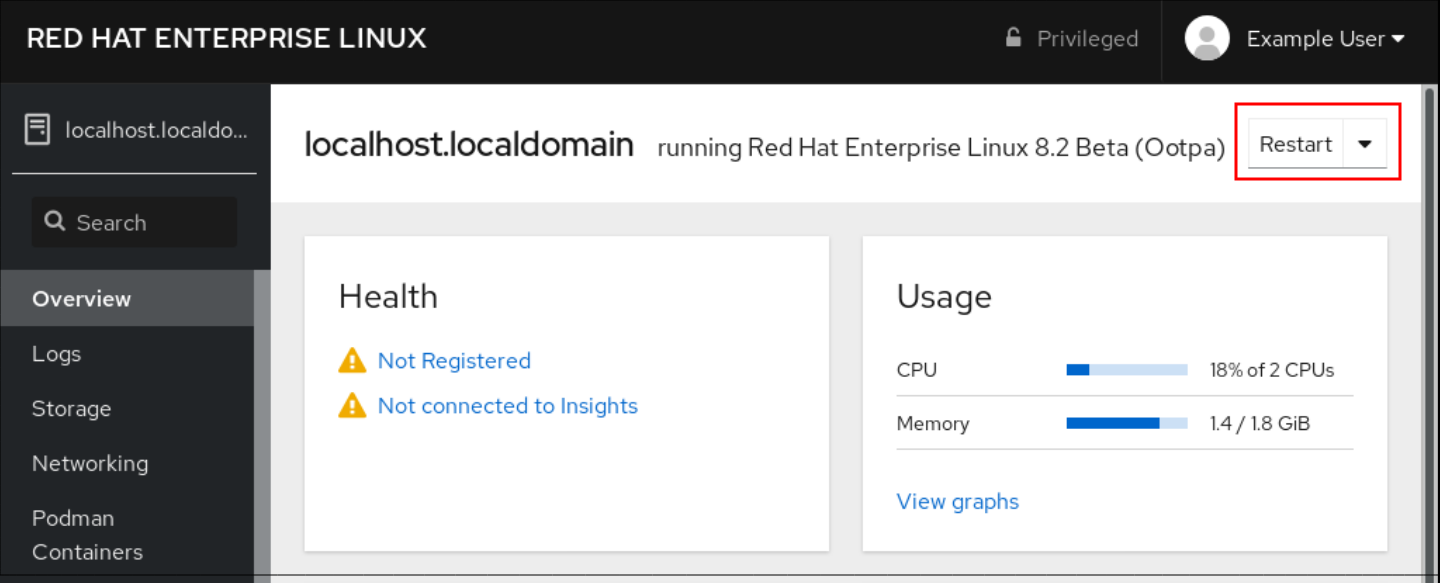Navigate to Networking in sidebar
The width and height of the screenshot is (1440, 583).
pyautogui.click(x=90, y=464)
